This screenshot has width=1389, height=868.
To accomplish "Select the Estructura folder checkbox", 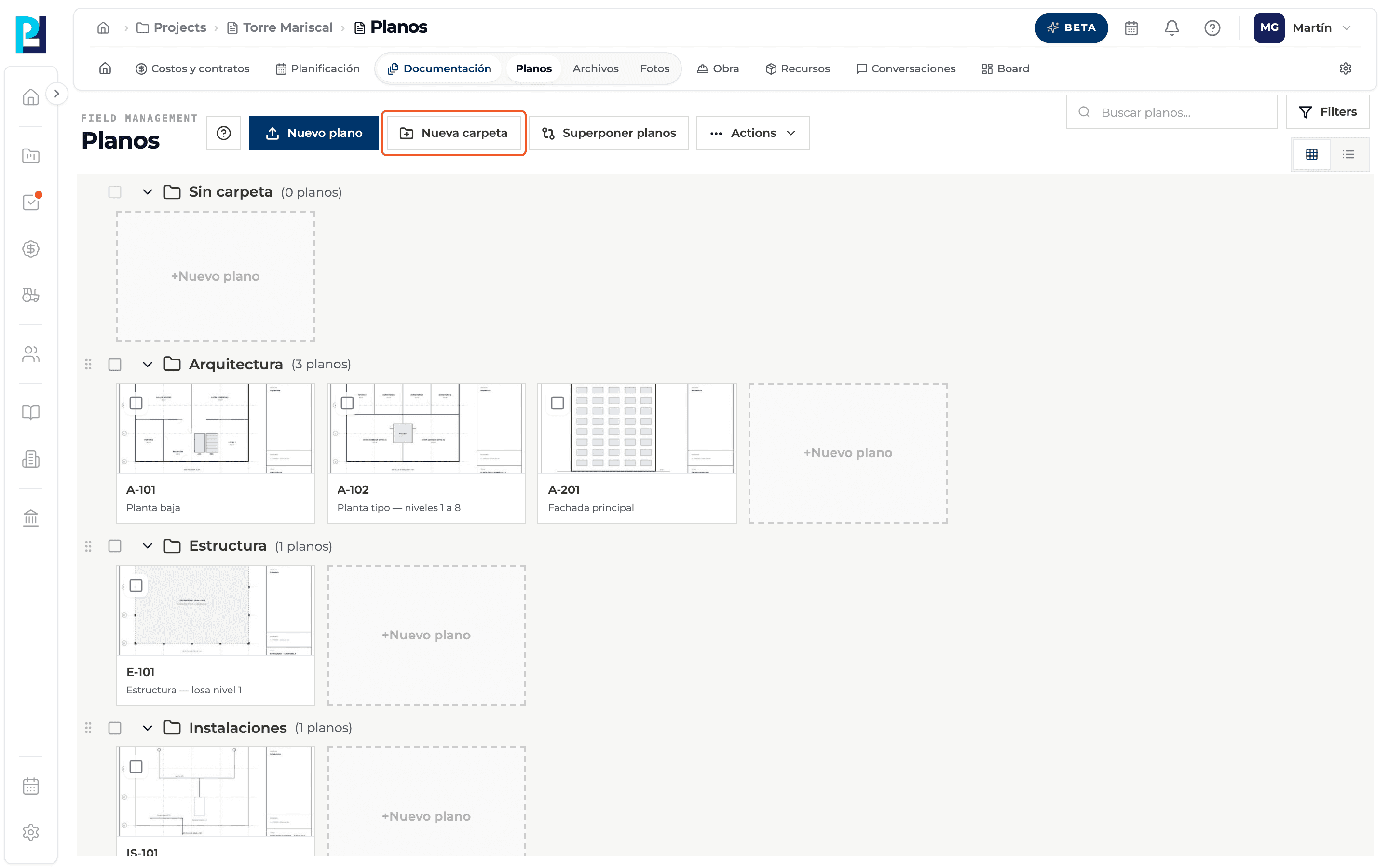I will [x=115, y=546].
